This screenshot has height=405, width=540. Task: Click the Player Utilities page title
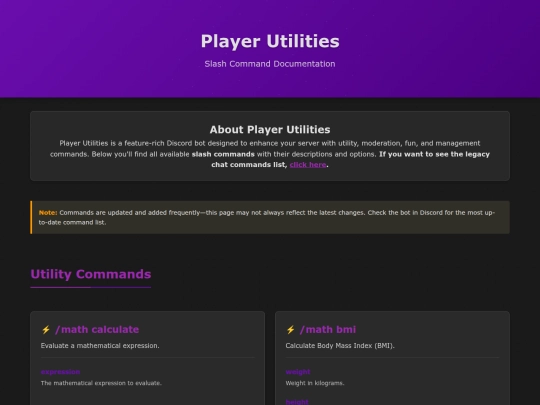270,41
